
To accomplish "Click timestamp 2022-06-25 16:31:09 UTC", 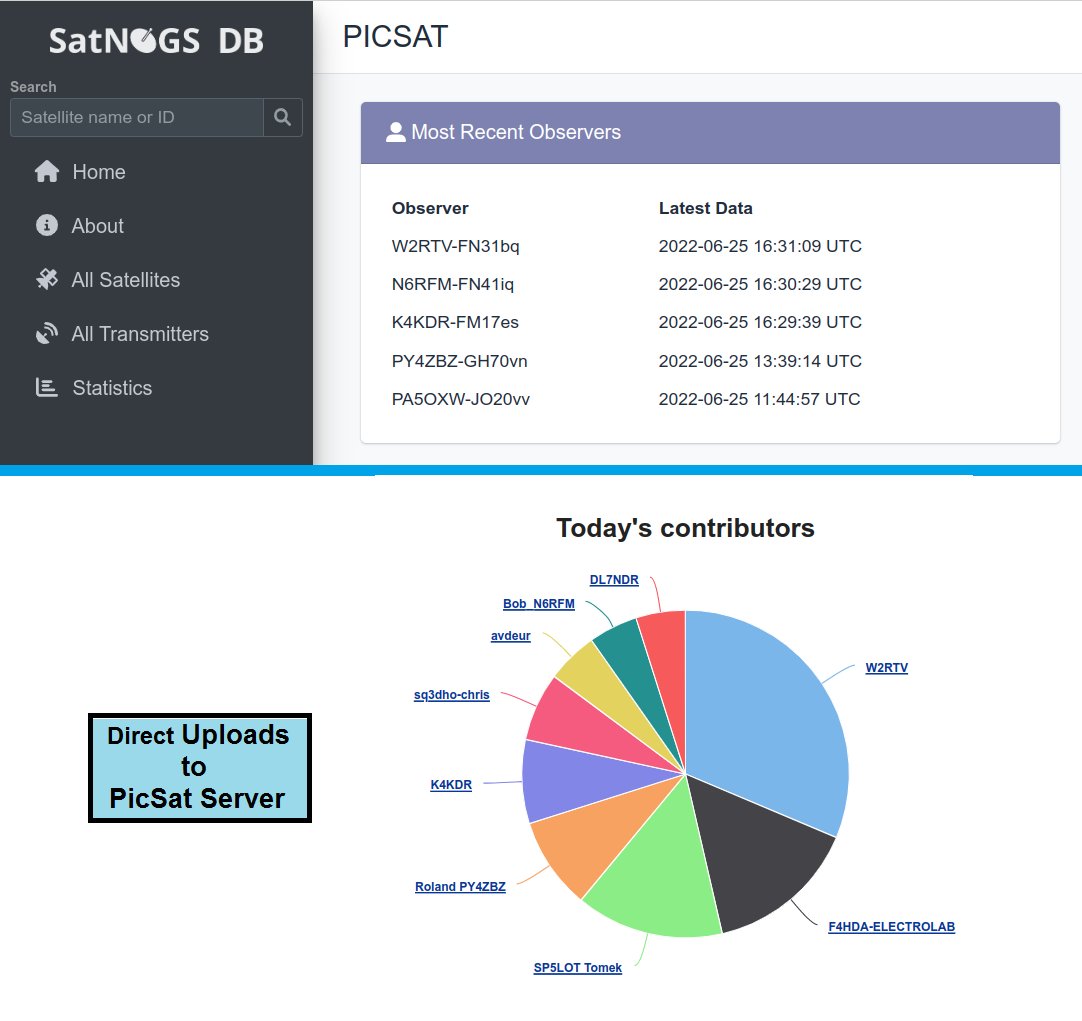I will [x=760, y=246].
